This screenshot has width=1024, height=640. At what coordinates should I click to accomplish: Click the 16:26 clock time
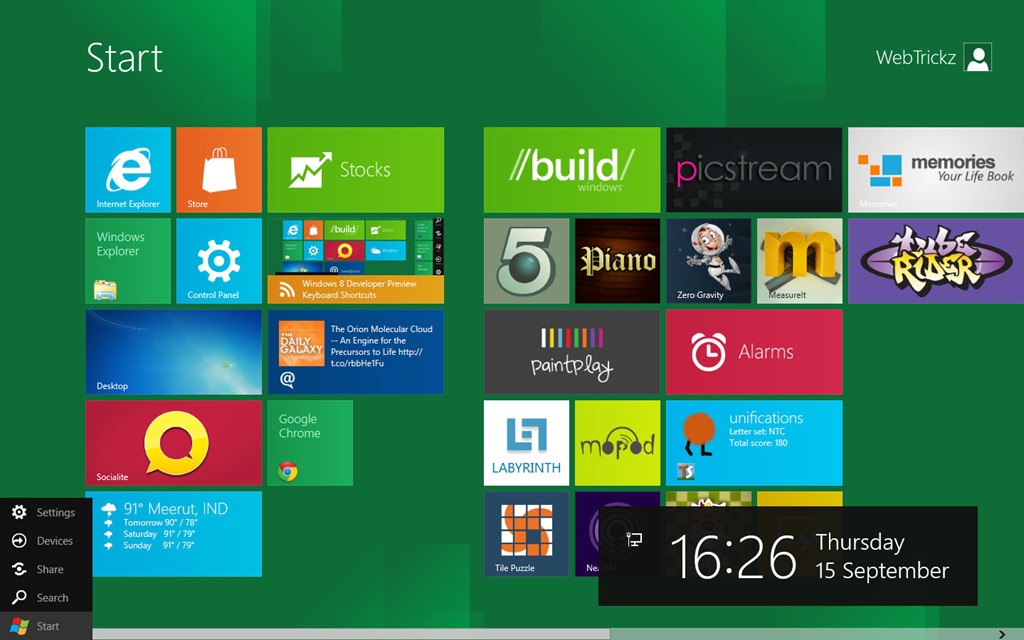tap(733, 557)
